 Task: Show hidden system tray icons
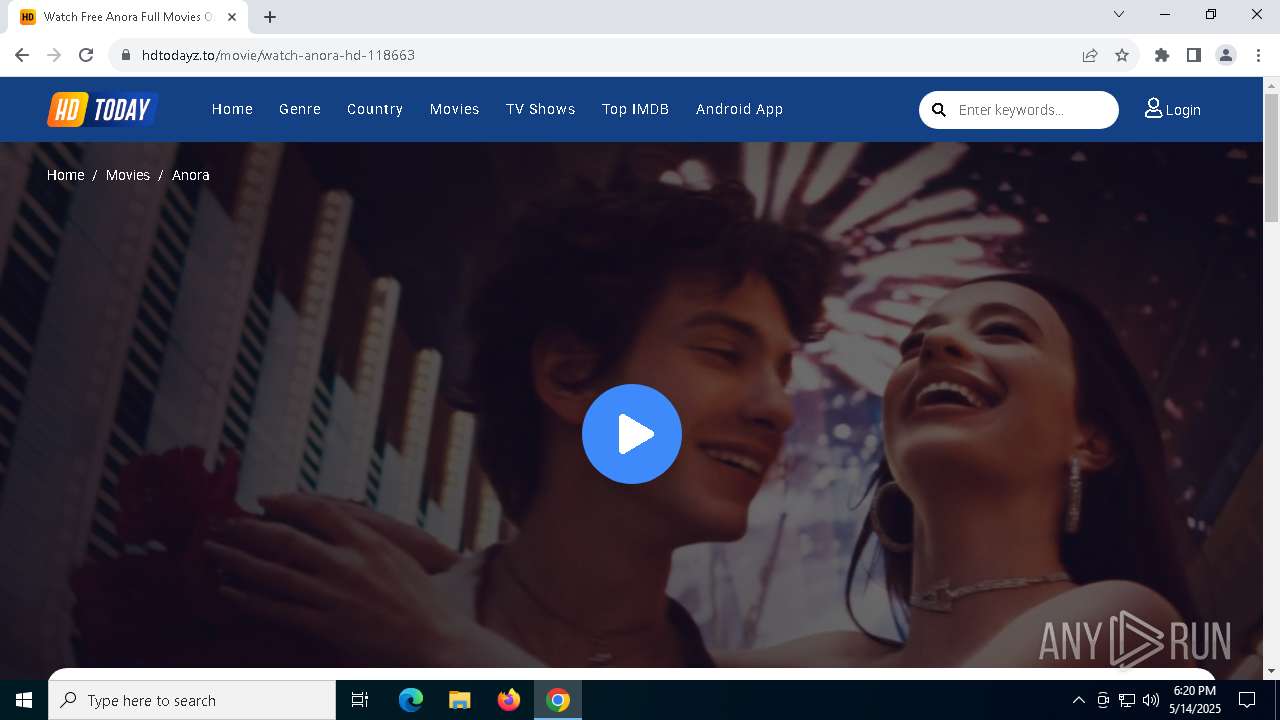click(x=1078, y=700)
